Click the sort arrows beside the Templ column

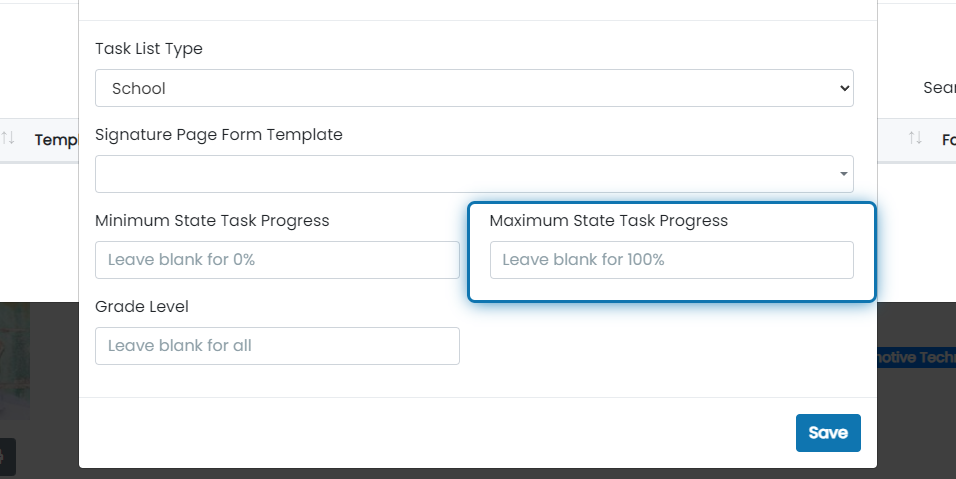(x=8, y=138)
